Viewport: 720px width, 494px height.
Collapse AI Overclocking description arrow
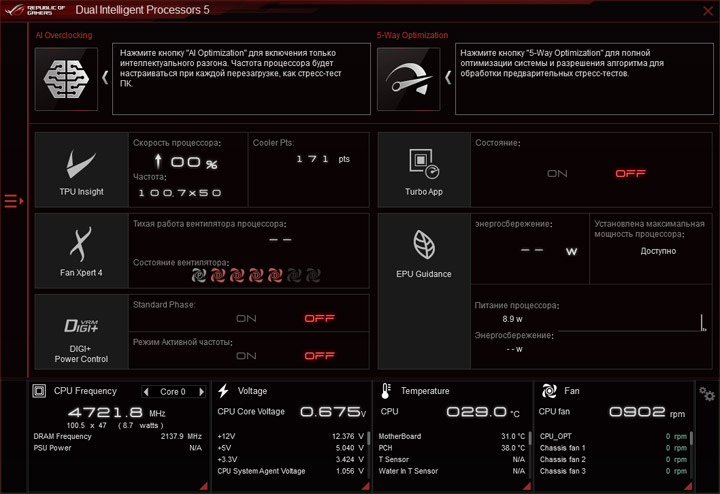105,78
